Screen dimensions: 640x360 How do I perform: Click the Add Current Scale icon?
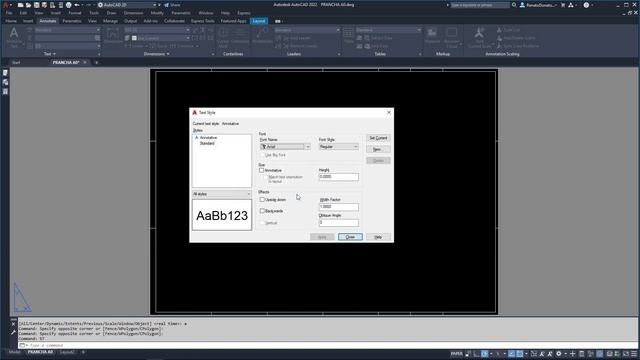(x=479, y=33)
